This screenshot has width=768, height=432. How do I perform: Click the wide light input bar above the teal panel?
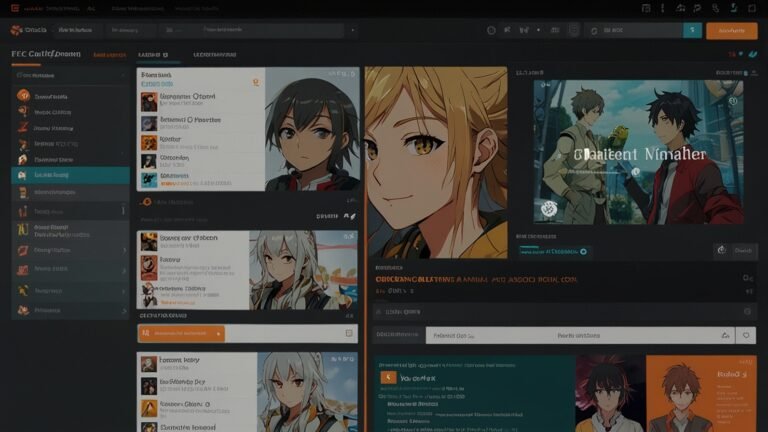click(580, 336)
